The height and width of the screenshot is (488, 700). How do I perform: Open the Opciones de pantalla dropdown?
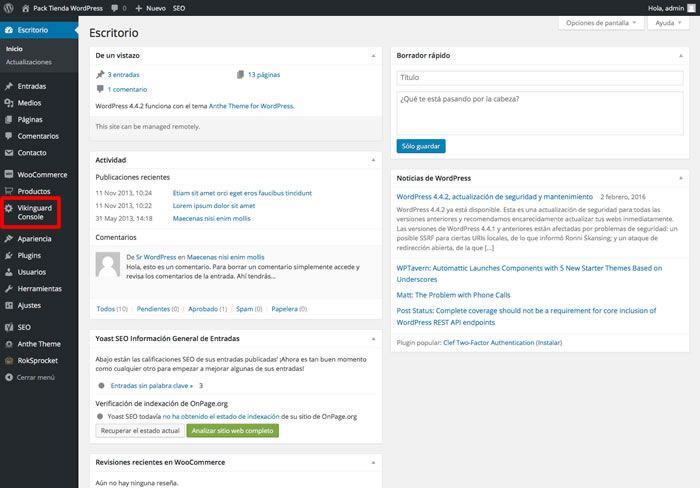click(601, 23)
